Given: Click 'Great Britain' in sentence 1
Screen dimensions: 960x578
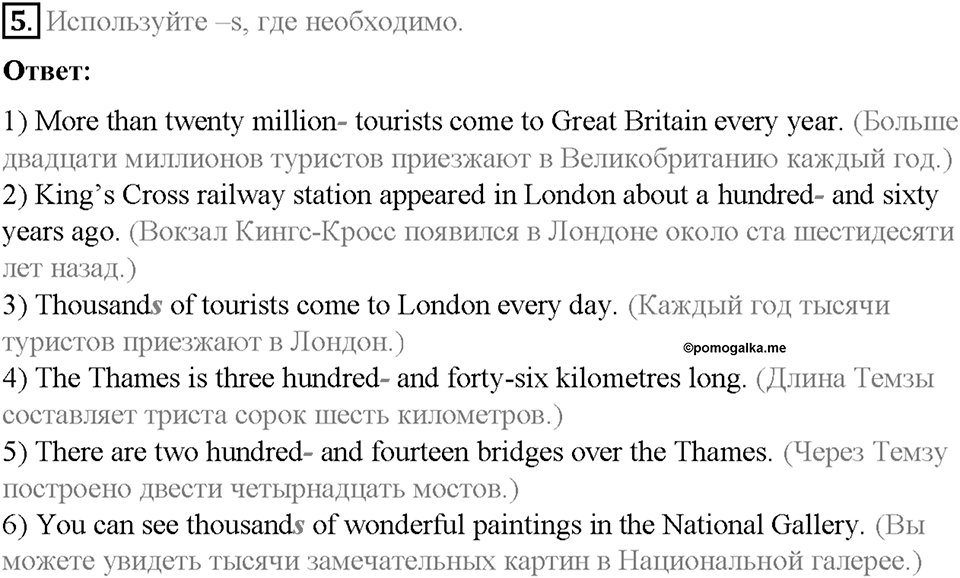Looking at the screenshot, I should coord(629,121).
